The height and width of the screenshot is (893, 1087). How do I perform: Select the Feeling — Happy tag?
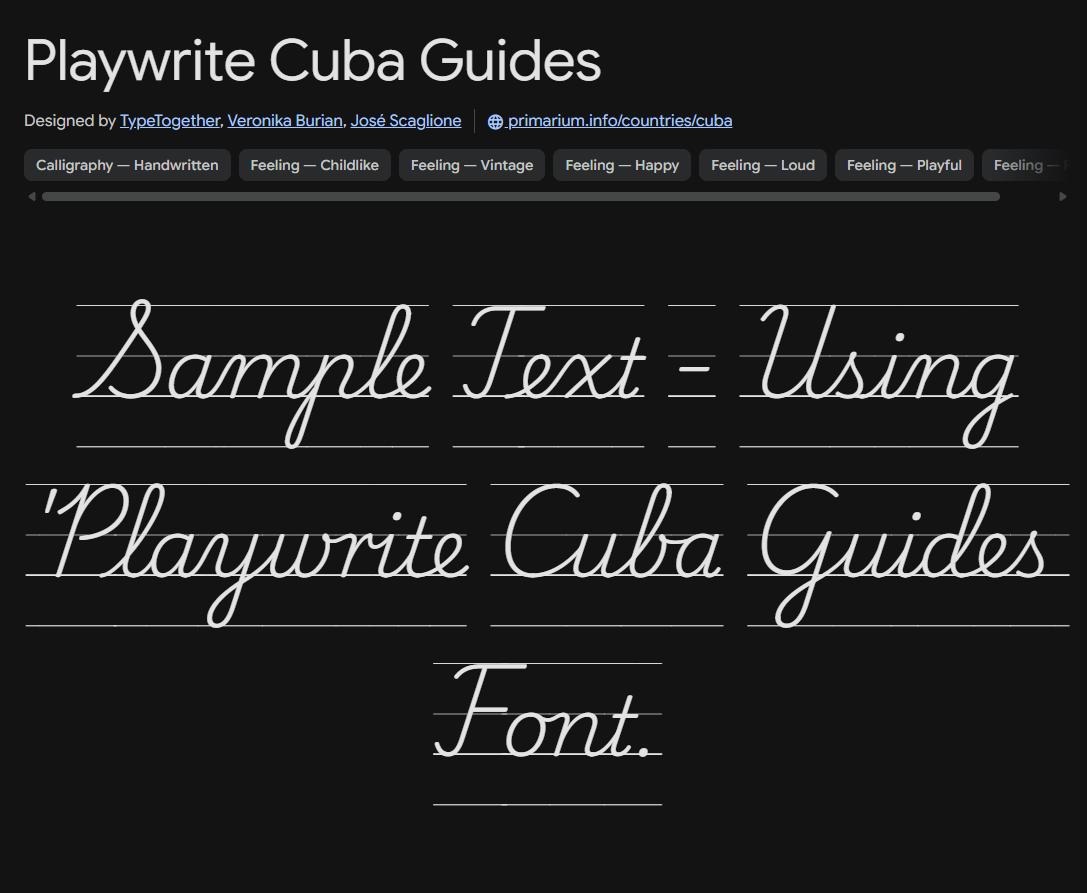pos(622,165)
